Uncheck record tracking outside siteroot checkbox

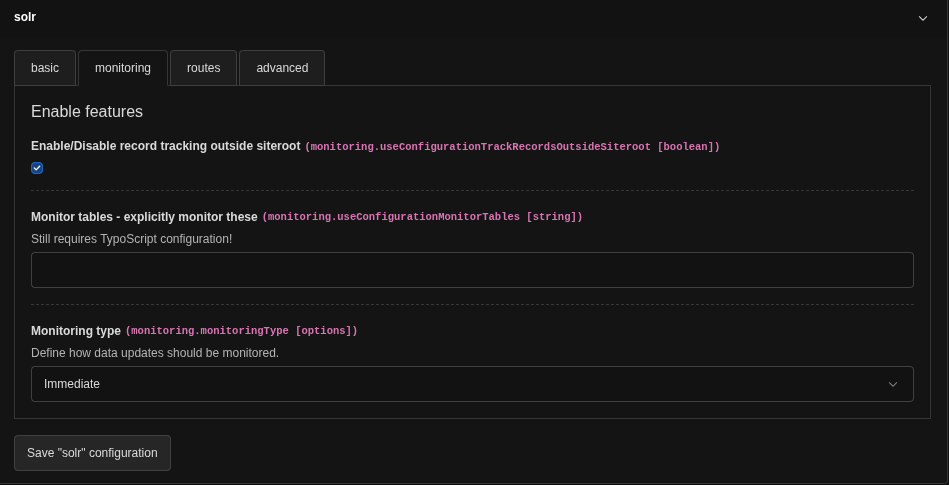pyautogui.click(x=37, y=168)
